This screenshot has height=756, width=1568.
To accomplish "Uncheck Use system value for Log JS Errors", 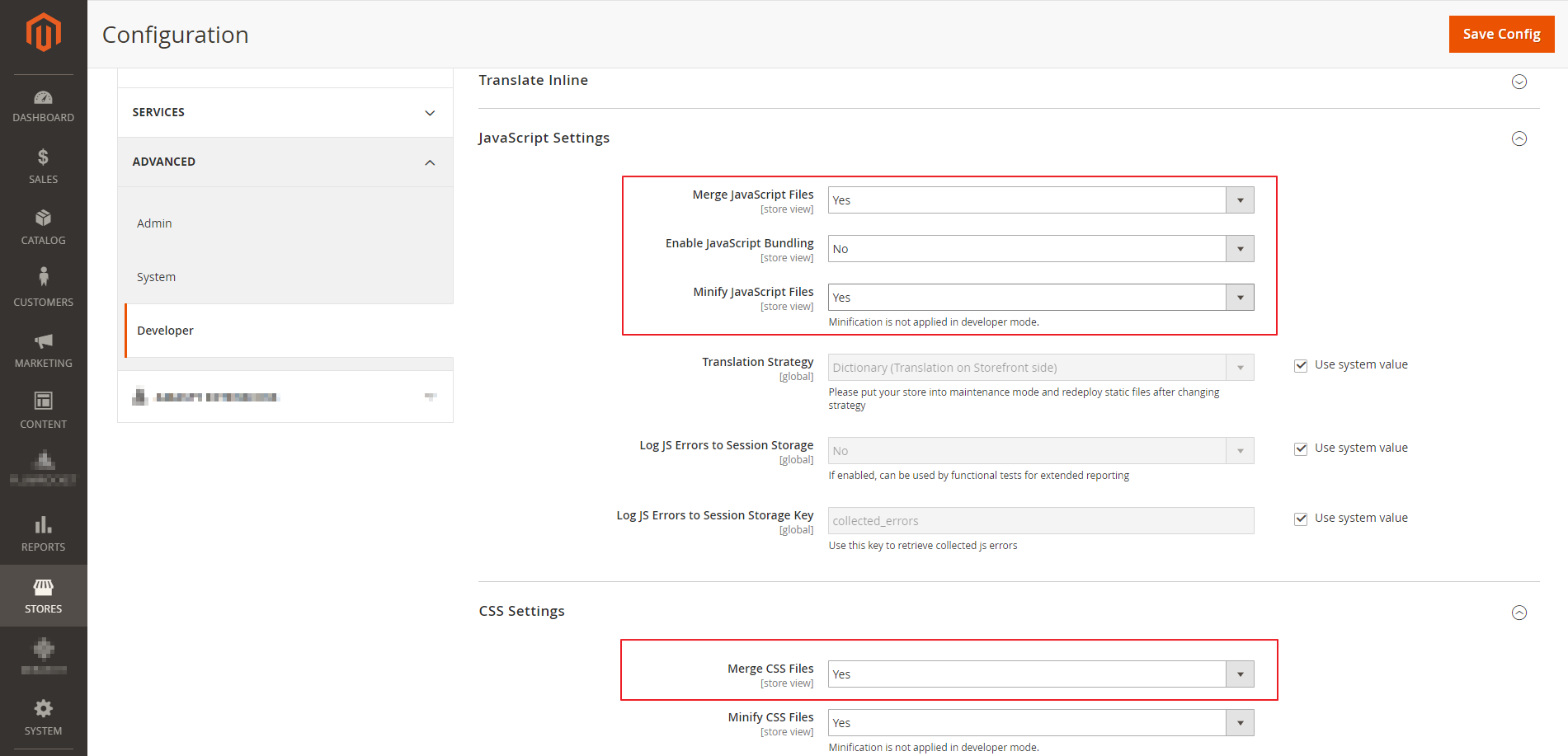I will [1301, 448].
